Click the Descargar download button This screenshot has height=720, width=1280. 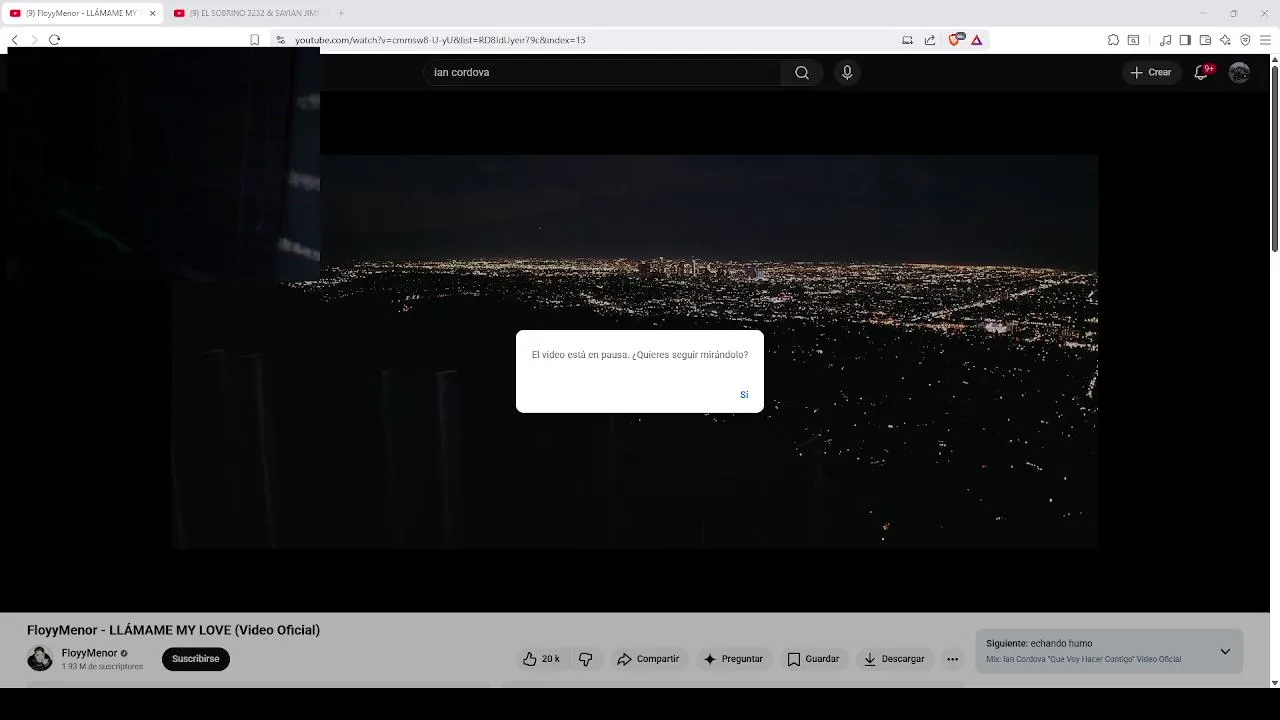point(894,659)
